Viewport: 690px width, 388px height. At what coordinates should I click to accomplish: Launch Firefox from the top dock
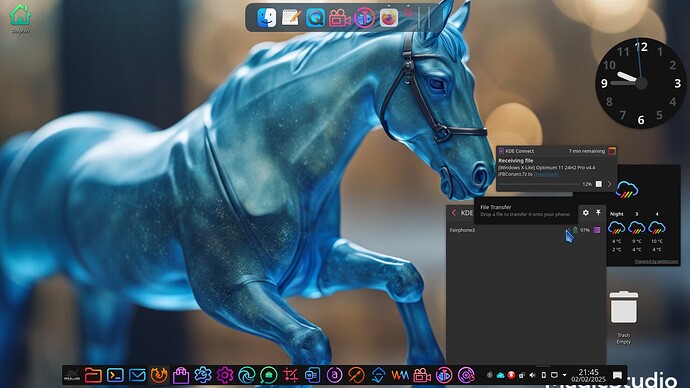(389, 18)
